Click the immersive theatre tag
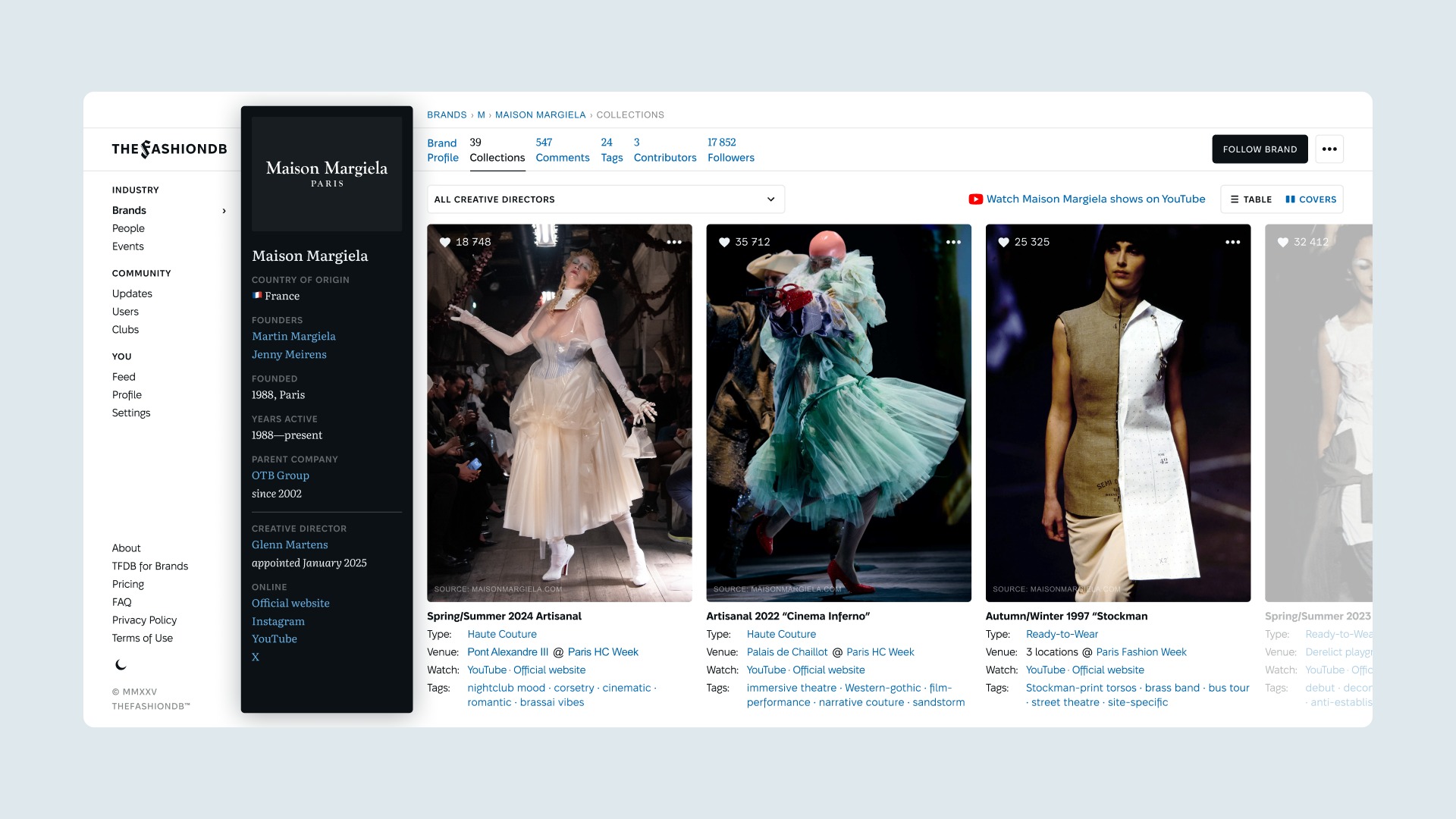1456x819 pixels. click(x=792, y=688)
